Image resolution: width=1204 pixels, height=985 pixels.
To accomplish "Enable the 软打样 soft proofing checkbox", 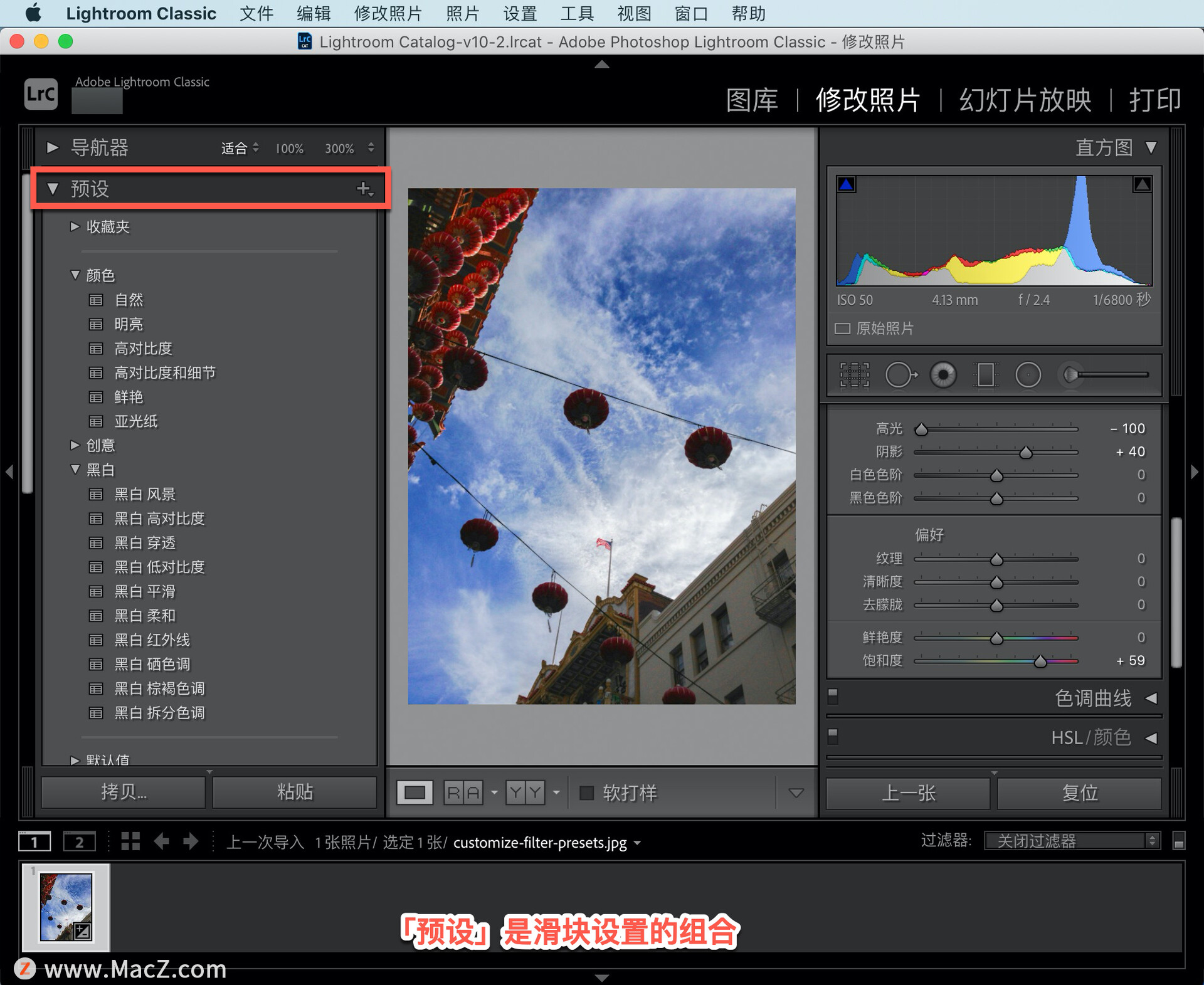I will 587,793.
